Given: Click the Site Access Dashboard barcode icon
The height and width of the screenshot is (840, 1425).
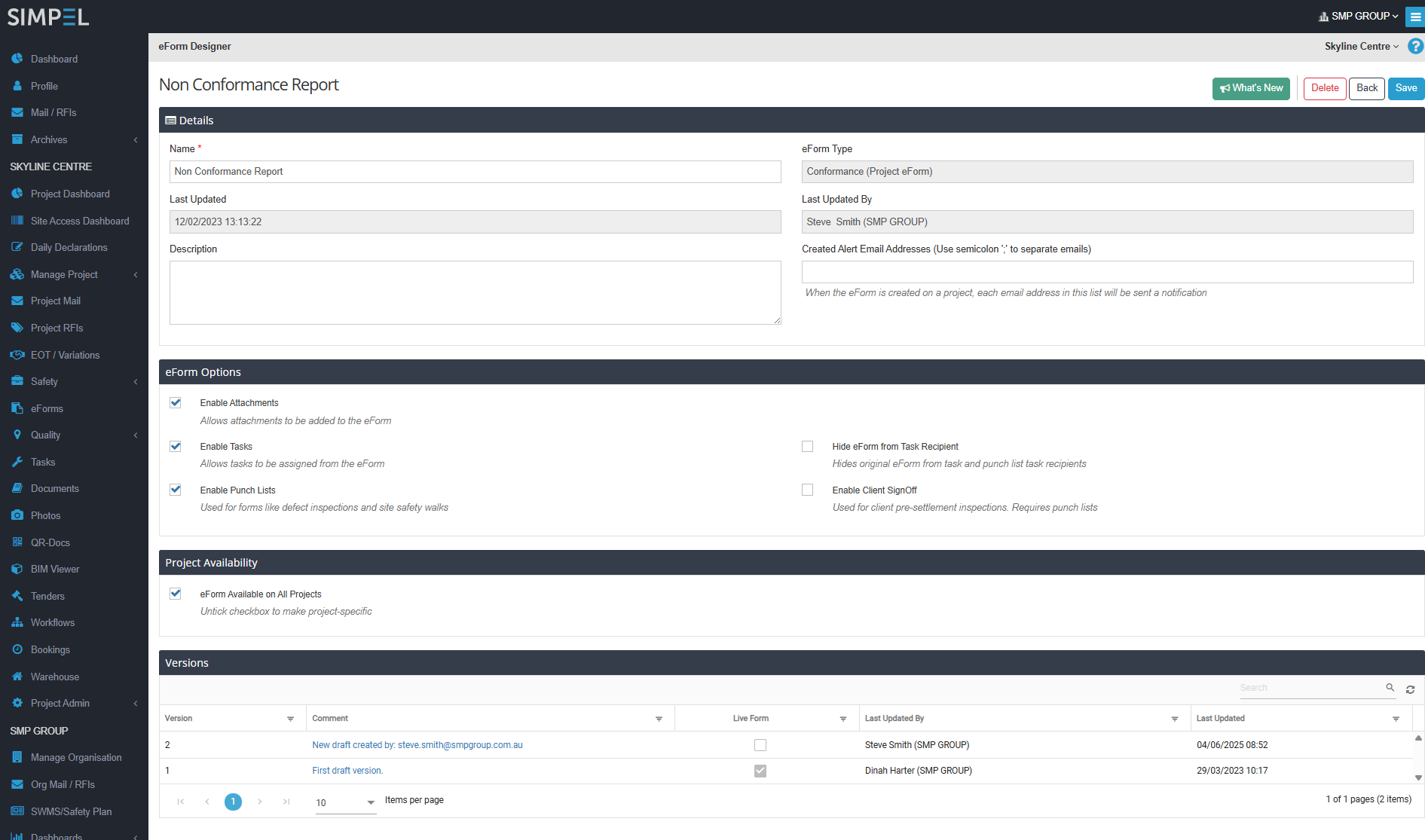Looking at the screenshot, I should (x=17, y=221).
